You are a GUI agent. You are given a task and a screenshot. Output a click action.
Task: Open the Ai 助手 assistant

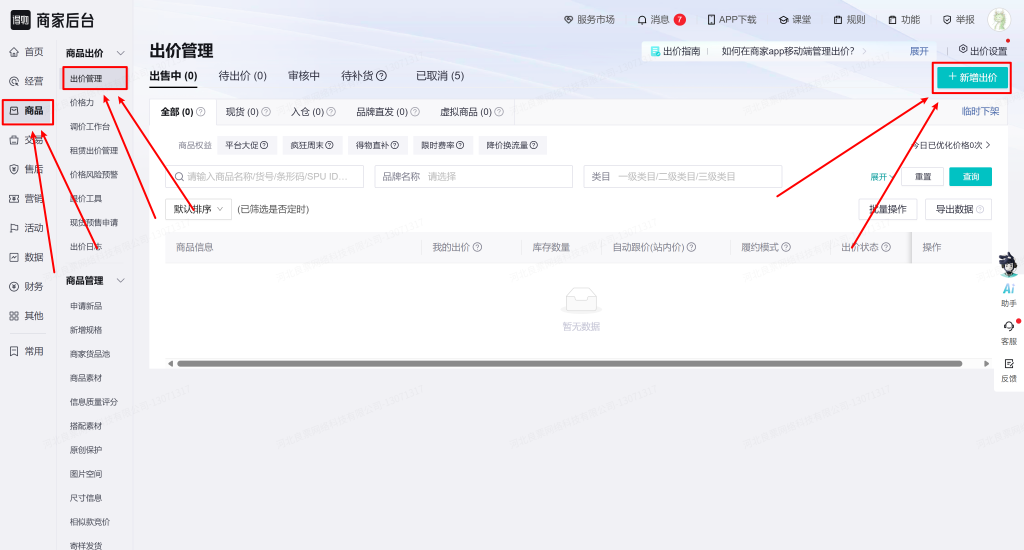point(1008,281)
